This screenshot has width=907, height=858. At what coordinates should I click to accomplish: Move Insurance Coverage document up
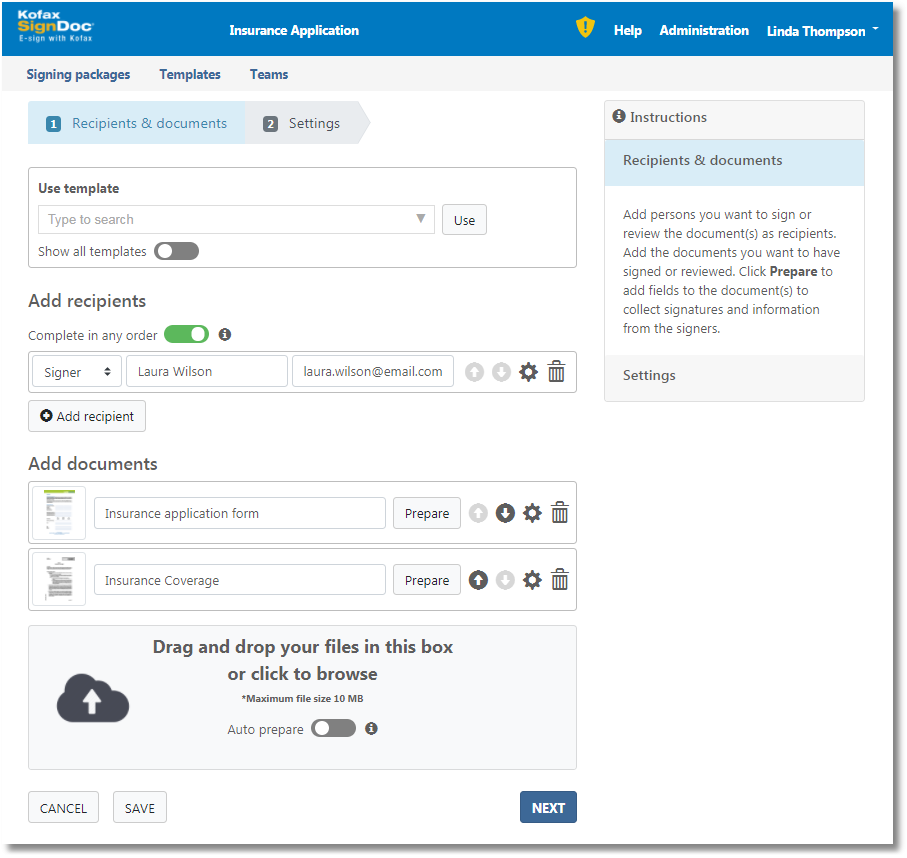click(x=478, y=580)
